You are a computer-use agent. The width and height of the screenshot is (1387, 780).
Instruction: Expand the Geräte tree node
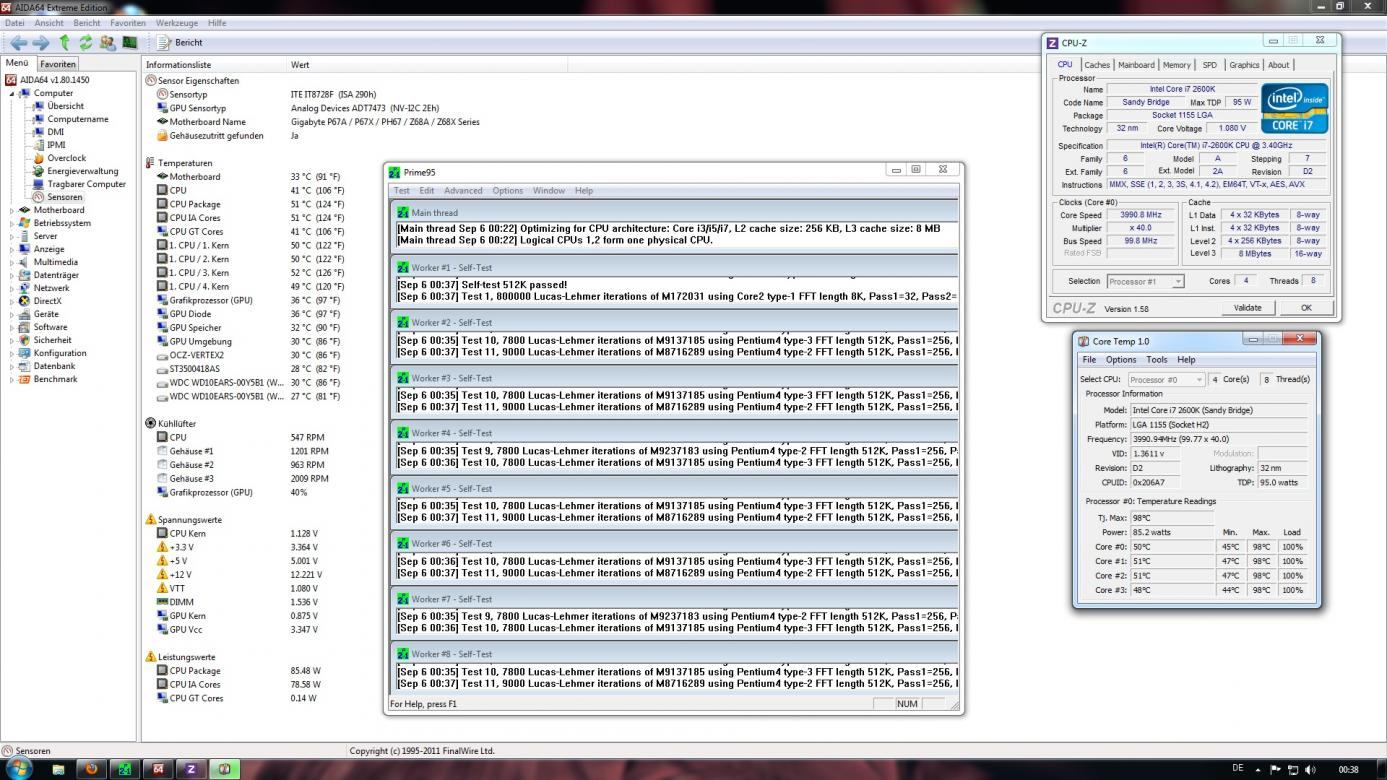coord(12,314)
